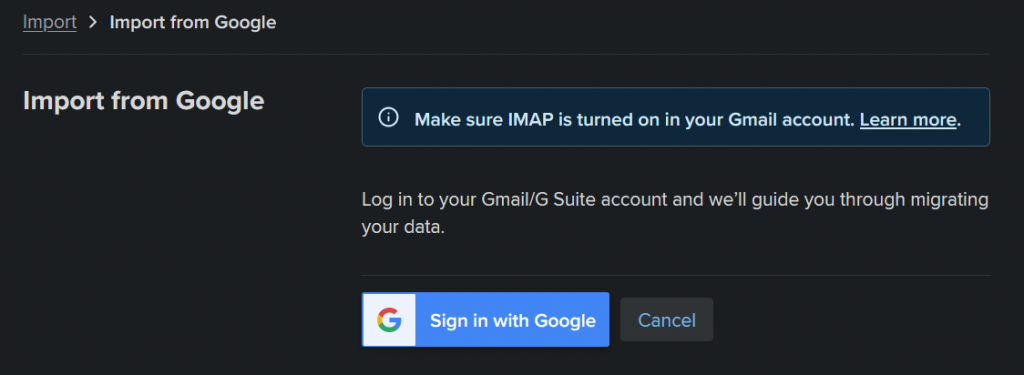Click the white tile behind Google logo
Image resolution: width=1024 pixels, height=375 pixels.
click(389, 320)
